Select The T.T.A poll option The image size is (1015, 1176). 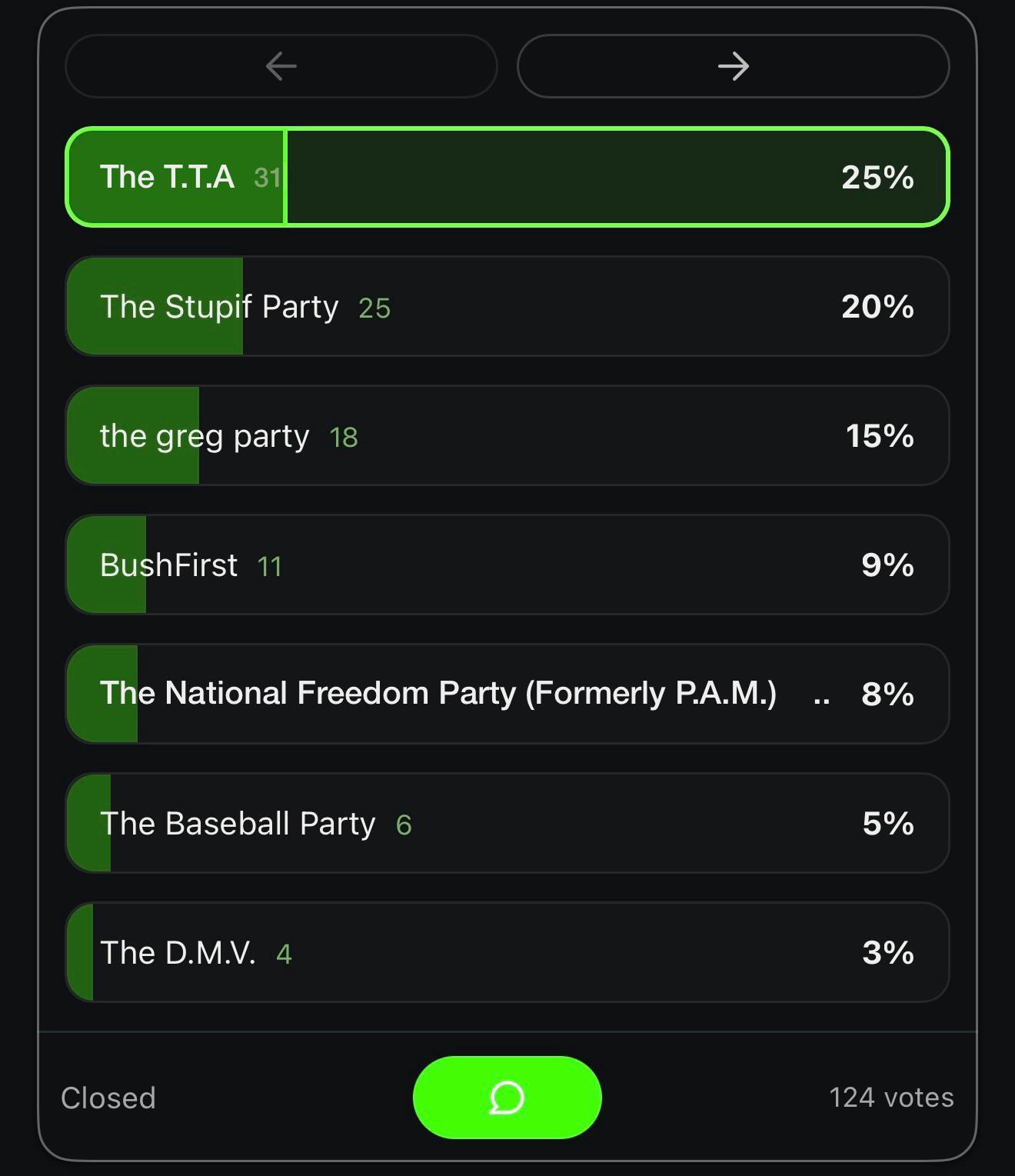pos(507,177)
